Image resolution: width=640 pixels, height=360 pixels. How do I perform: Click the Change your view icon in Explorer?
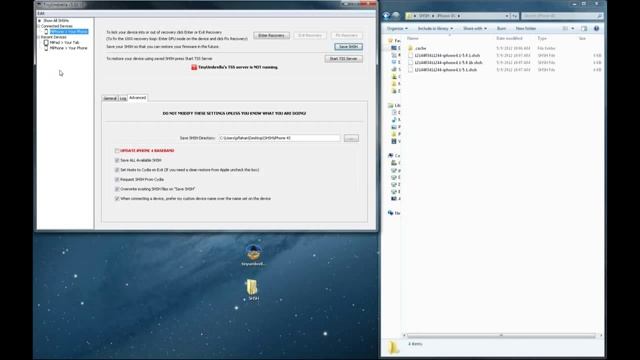(x=565, y=29)
